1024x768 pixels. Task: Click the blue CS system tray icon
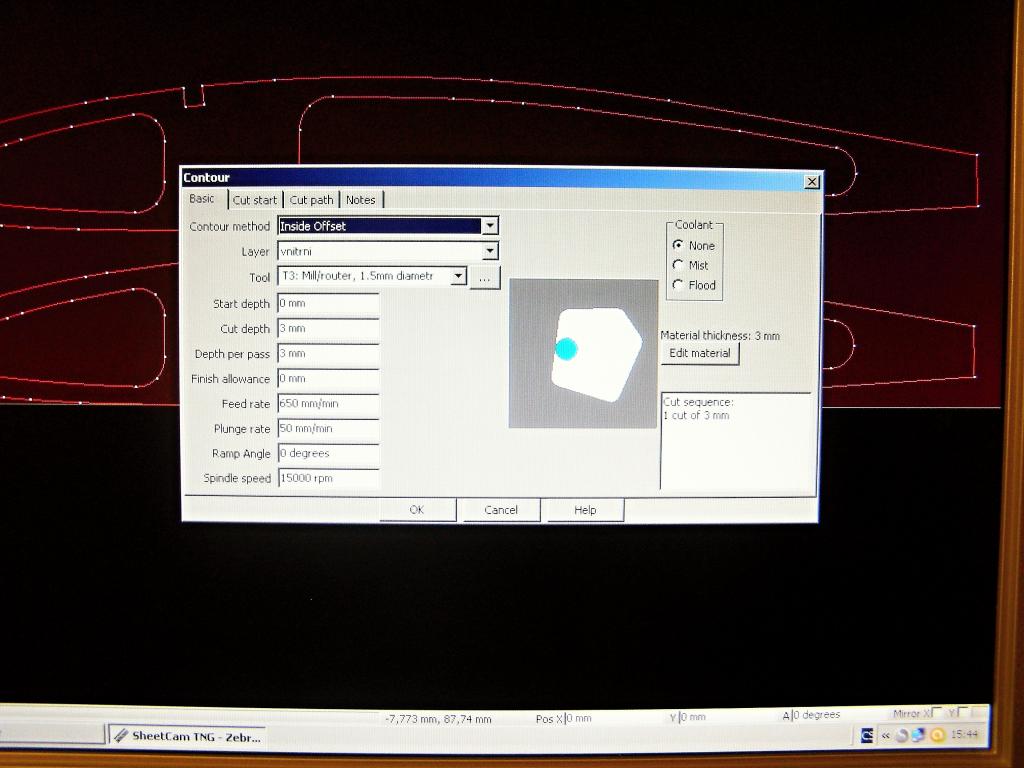(x=867, y=735)
